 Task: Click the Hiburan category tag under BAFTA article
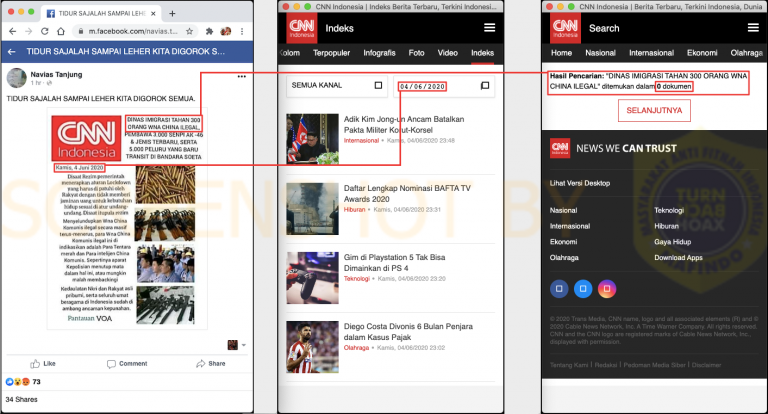coord(355,210)
